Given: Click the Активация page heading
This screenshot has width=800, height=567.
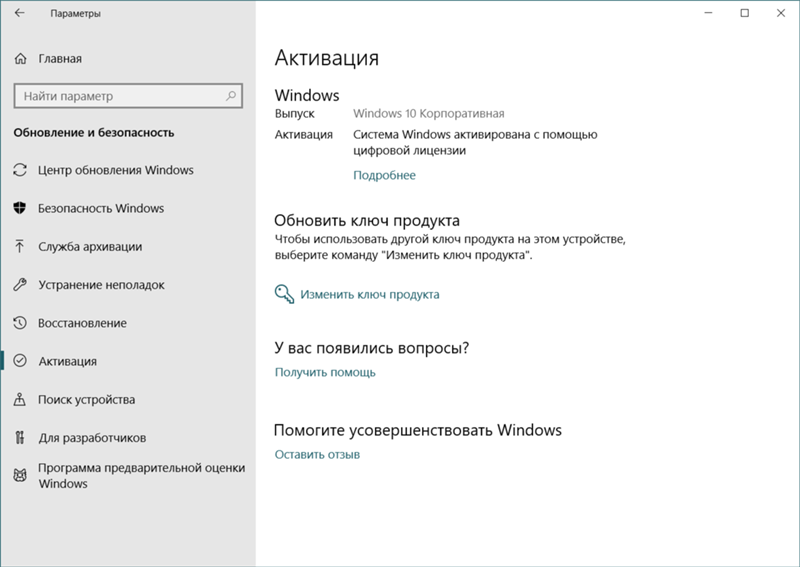Looking at the screenshot, I should 327,58.
